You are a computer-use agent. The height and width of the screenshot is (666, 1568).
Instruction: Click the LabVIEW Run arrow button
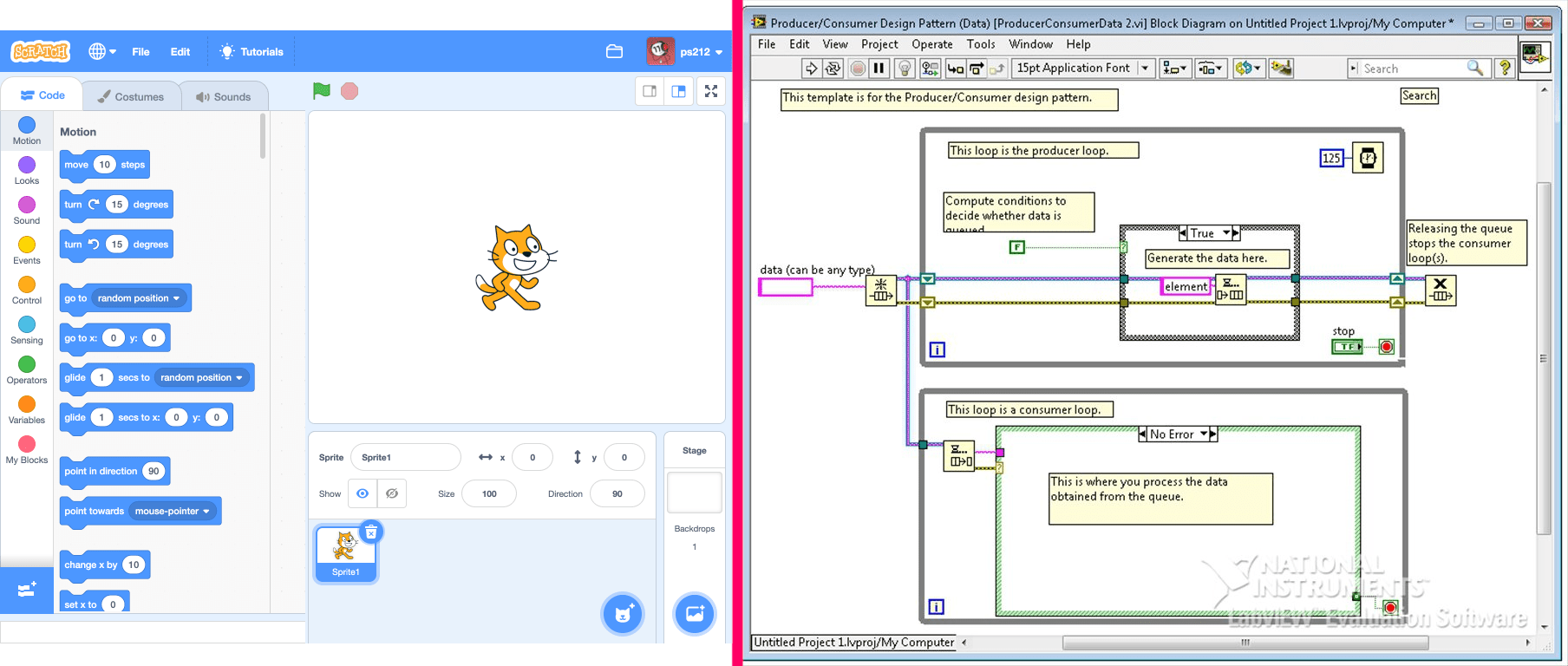(x=811, y=69)
